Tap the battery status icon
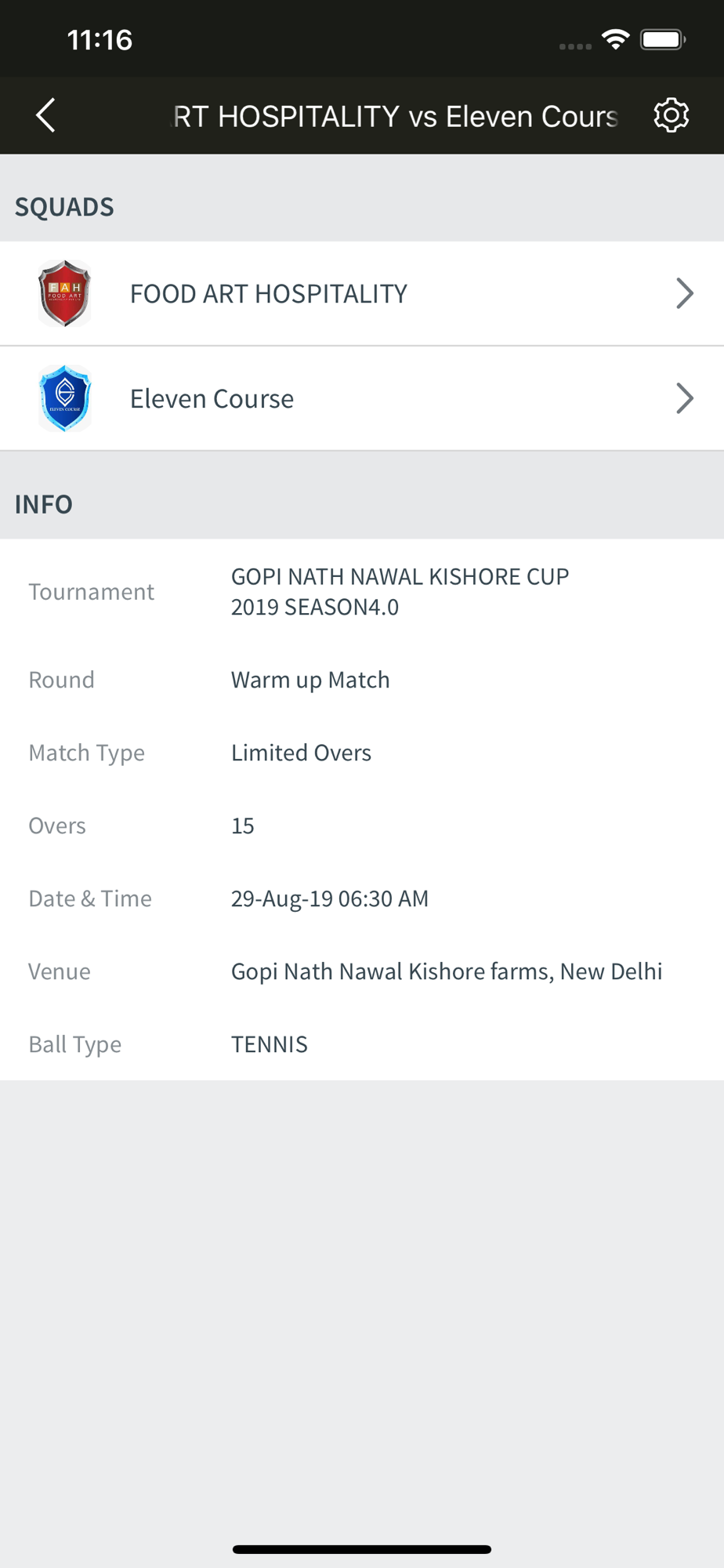 click(x=663, y=39)
